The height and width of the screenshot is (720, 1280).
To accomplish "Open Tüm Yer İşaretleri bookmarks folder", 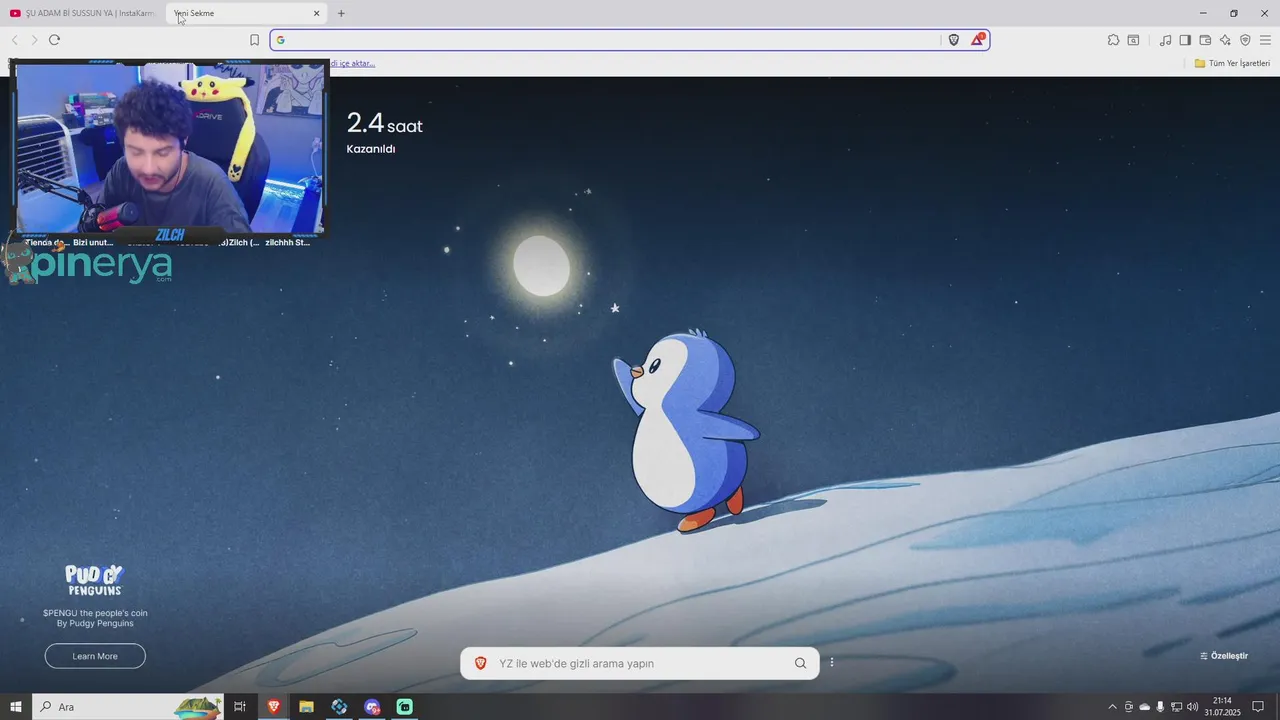I will pos(1232,63).
